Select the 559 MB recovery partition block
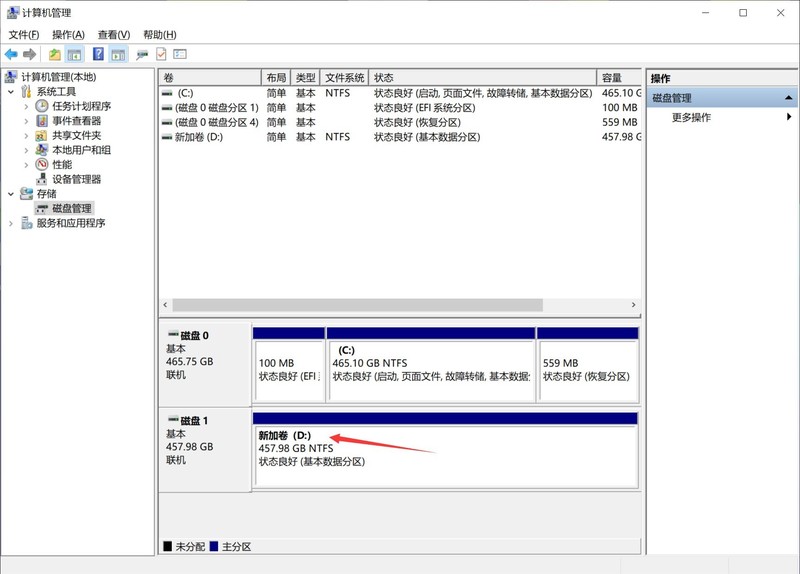The image size is (800, 574). pos(588,365)
